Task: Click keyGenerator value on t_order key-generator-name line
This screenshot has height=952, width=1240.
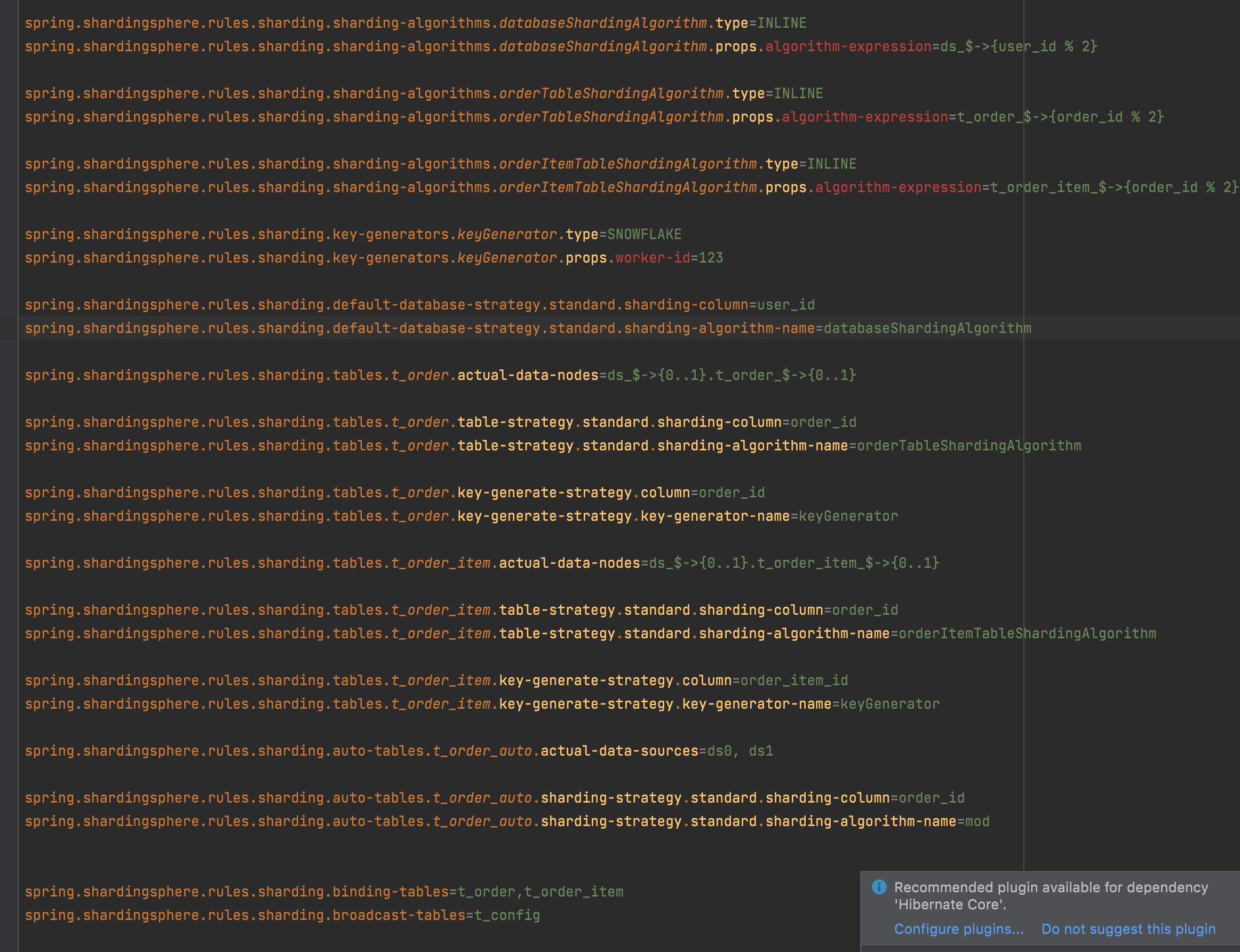Action: pos(847,516)
